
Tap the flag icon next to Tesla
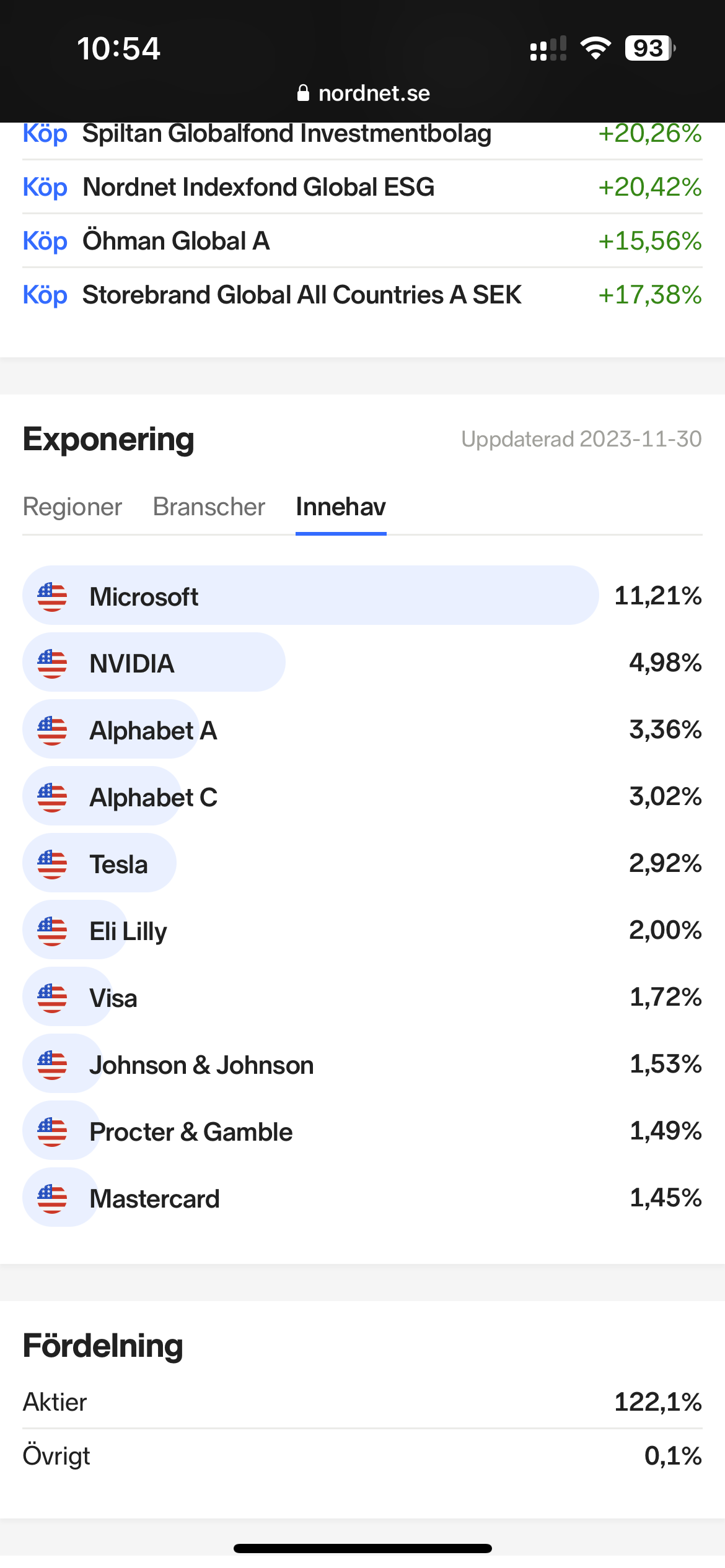pyautogui.click(x=52, y=864)
